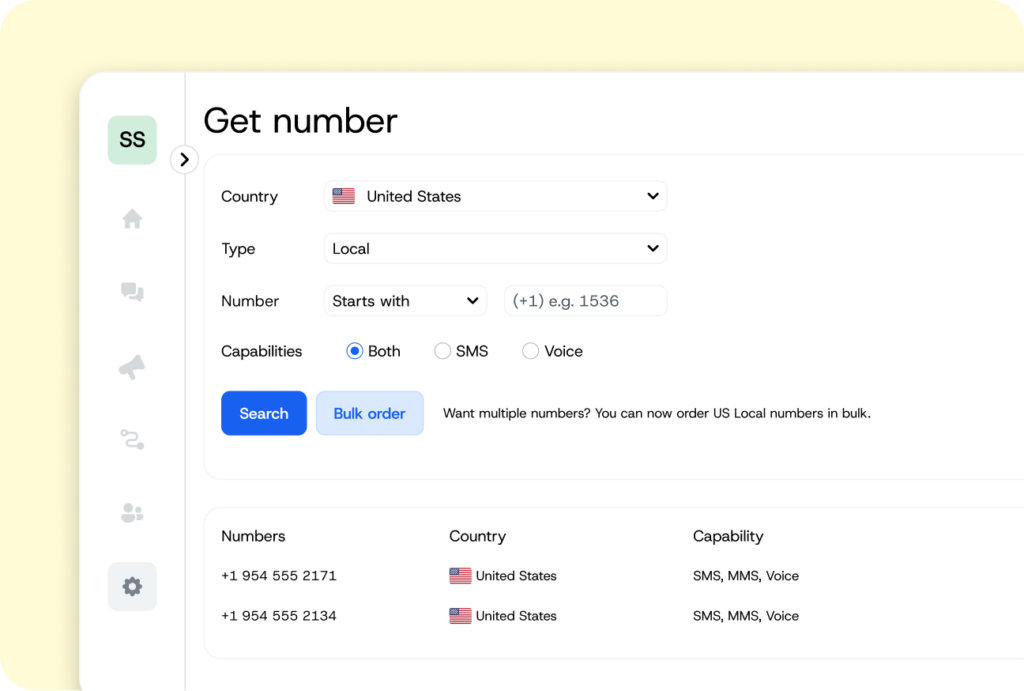
Task: Click the Country column header in results
Action: tap(477, 536)
